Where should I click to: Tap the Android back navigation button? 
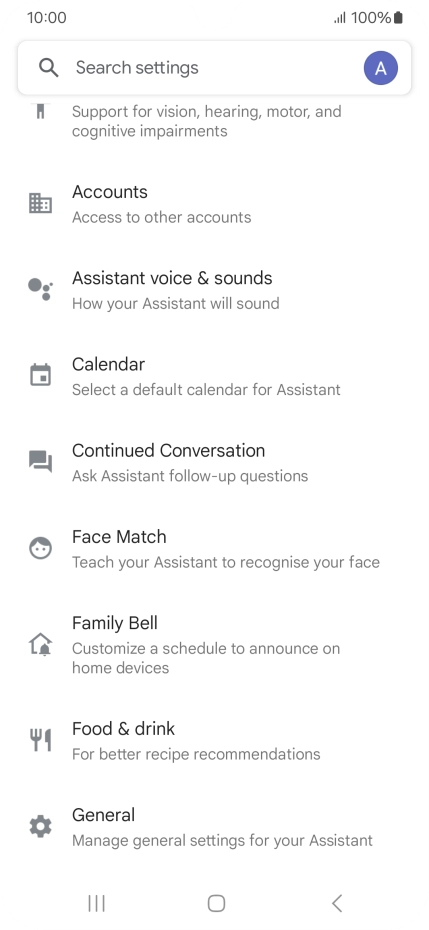(x=337, y=903)
